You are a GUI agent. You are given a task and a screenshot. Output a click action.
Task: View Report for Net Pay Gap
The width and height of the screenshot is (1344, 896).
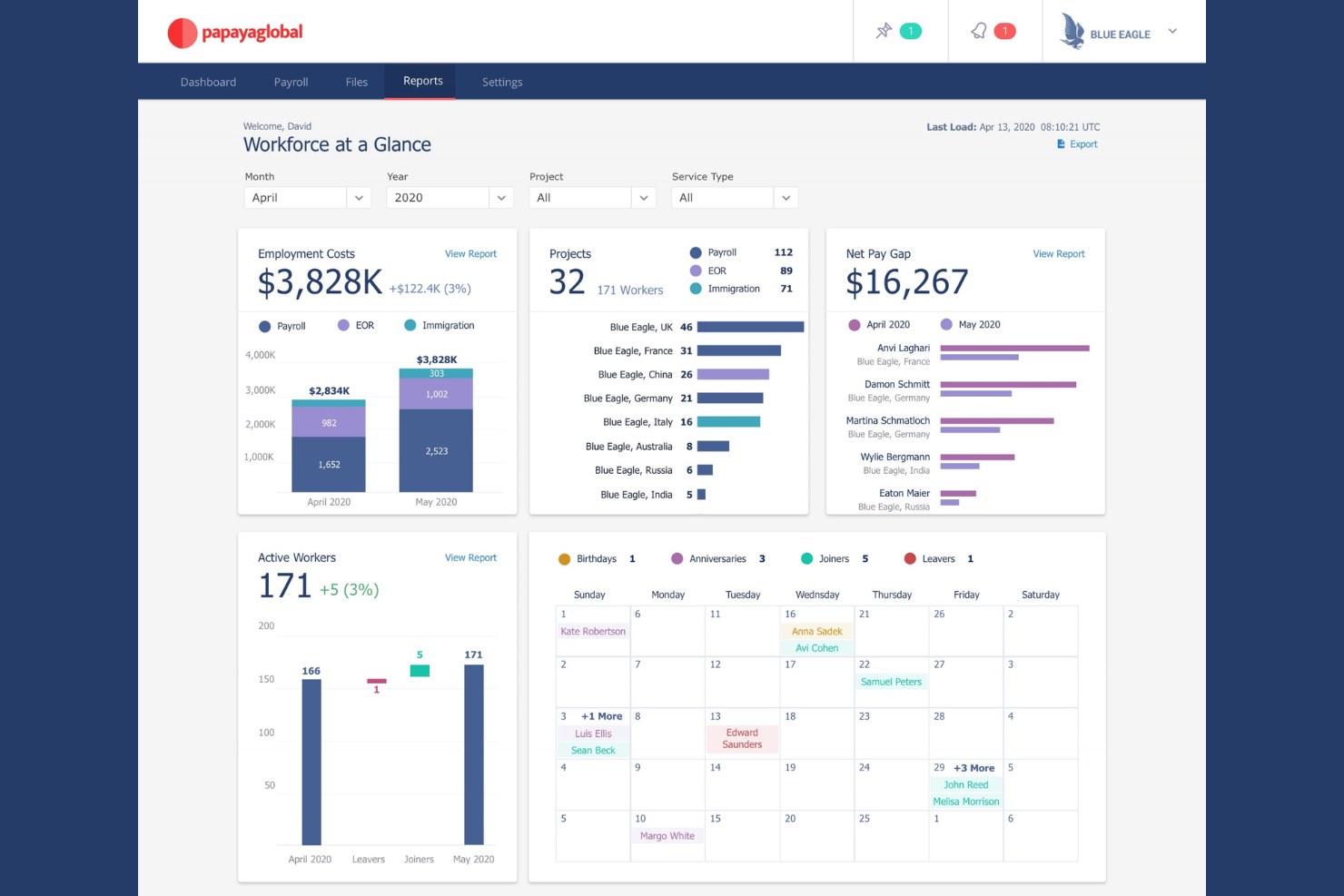pos(1059,254)
